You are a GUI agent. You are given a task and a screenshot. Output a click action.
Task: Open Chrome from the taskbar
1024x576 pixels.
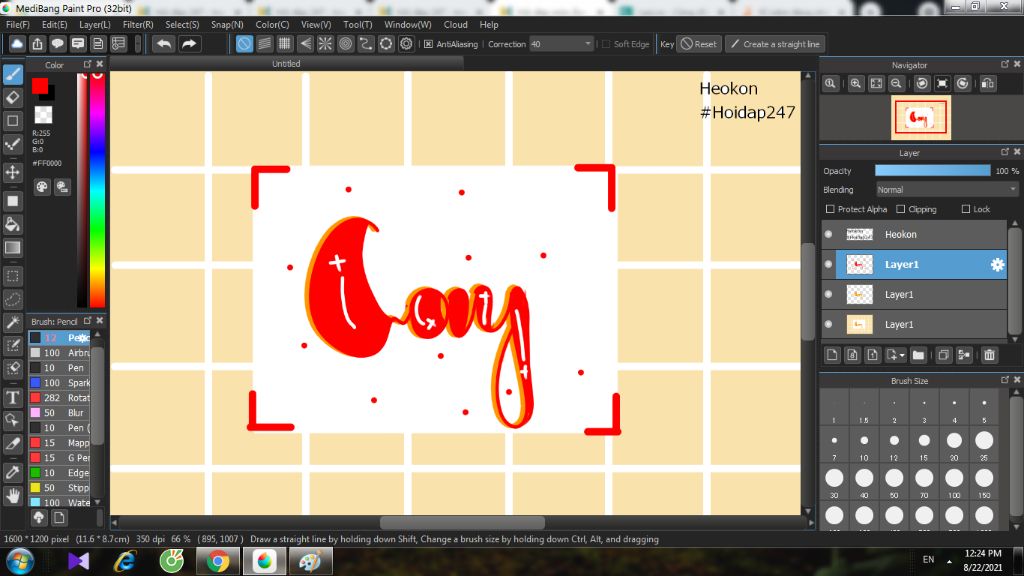tap(217, 561)
